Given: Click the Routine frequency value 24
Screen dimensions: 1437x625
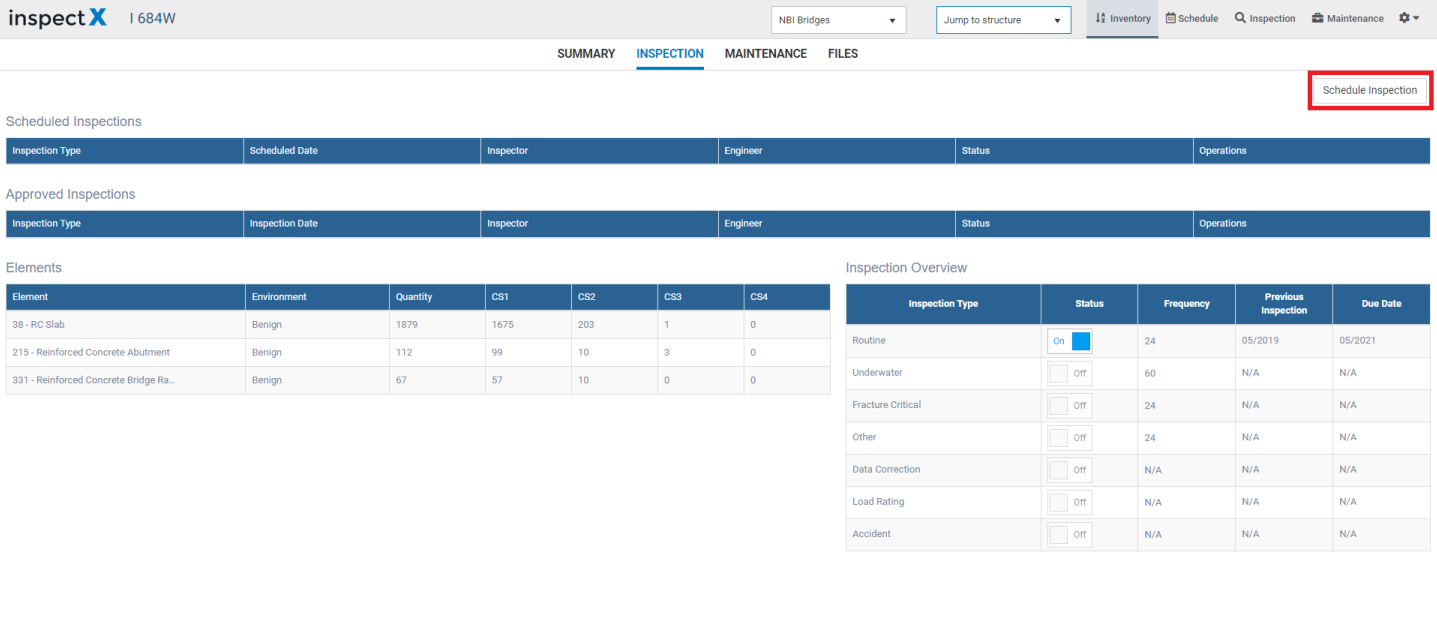Looking at the screenshot, I should pos(1150,341).
